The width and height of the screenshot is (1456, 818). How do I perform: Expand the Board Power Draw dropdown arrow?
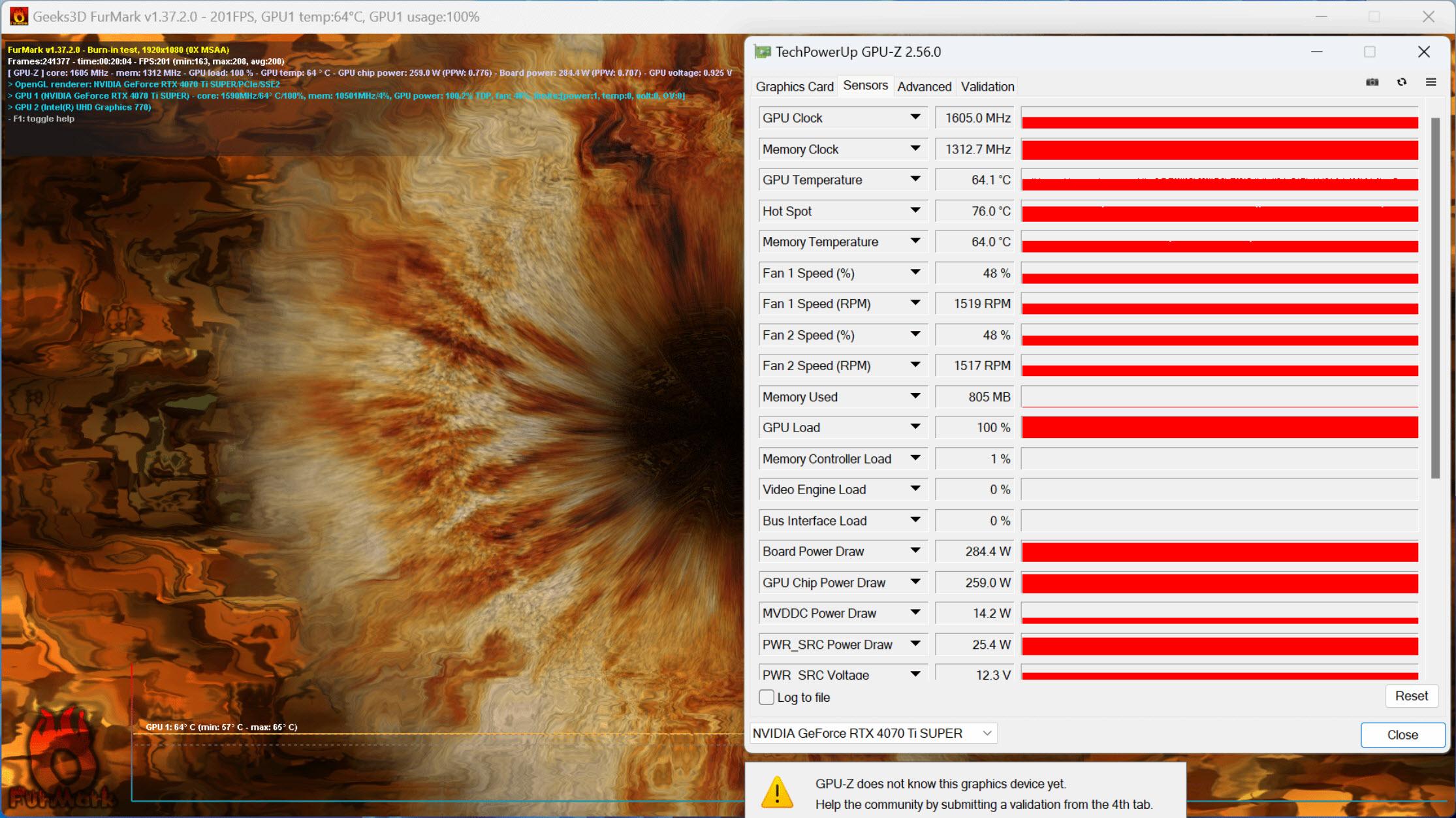pos(914,552)
